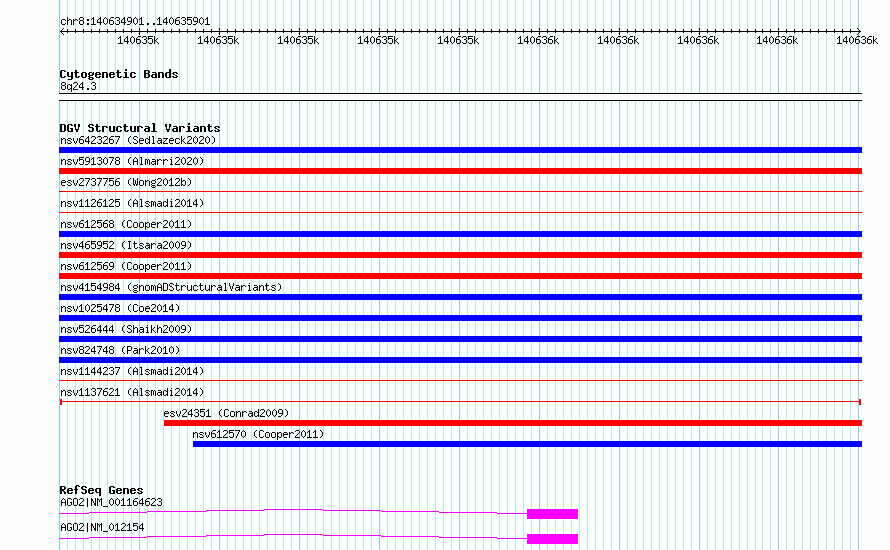Select variant label nsv465952 (Itsara2009)
This screenshot has width=890, height=550.
coord(126,245)
